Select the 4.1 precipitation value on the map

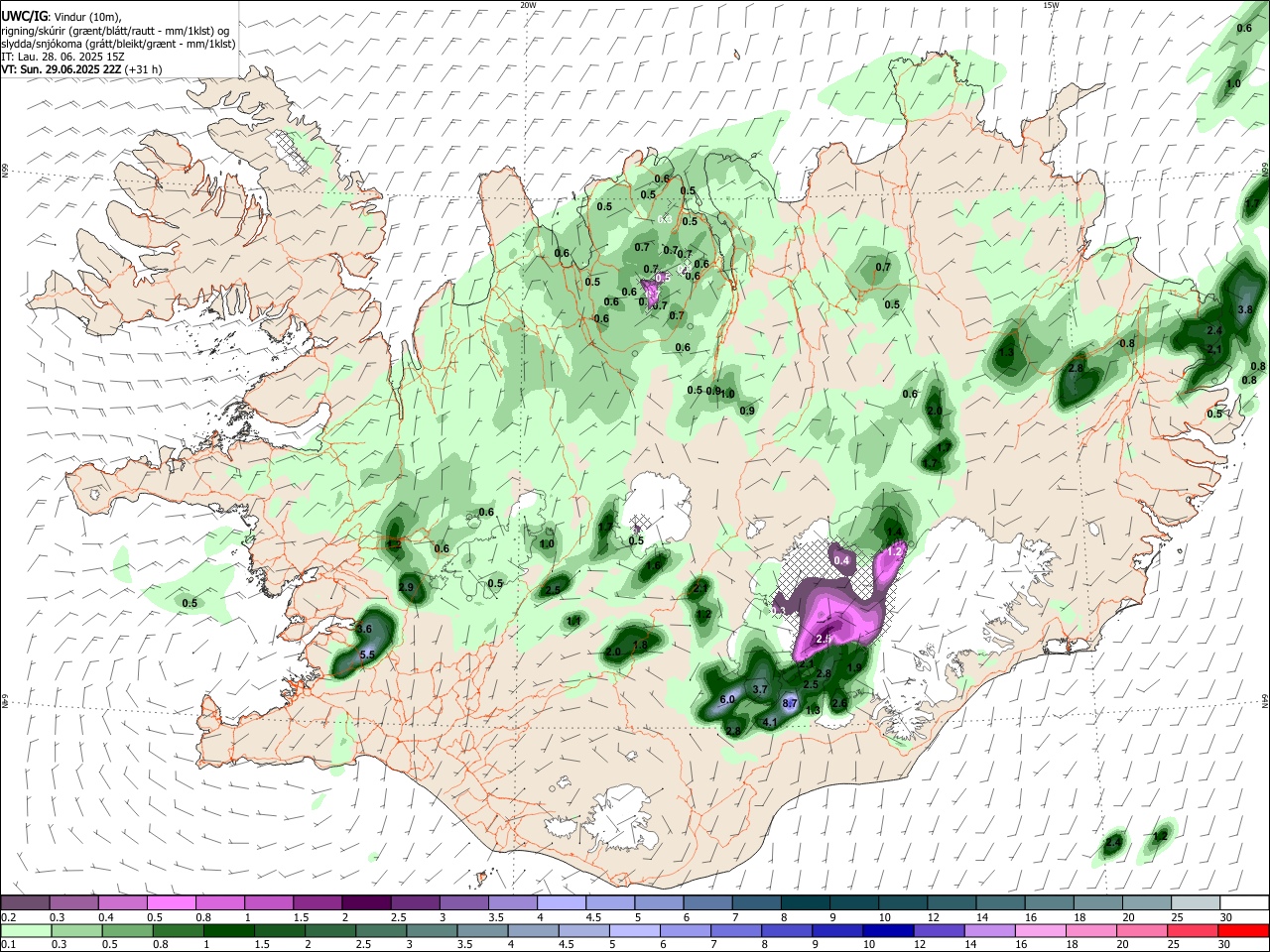(x=769, y=722)
